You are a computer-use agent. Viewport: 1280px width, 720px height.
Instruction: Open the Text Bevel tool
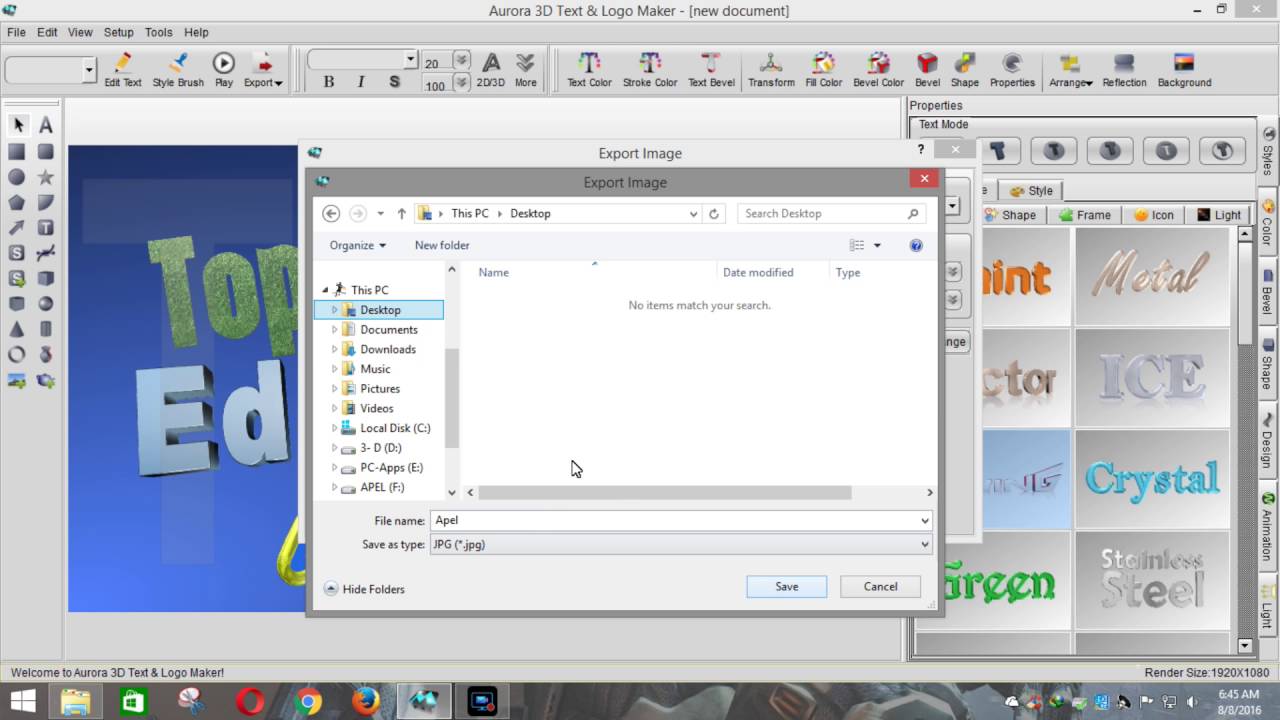[711, 71]
